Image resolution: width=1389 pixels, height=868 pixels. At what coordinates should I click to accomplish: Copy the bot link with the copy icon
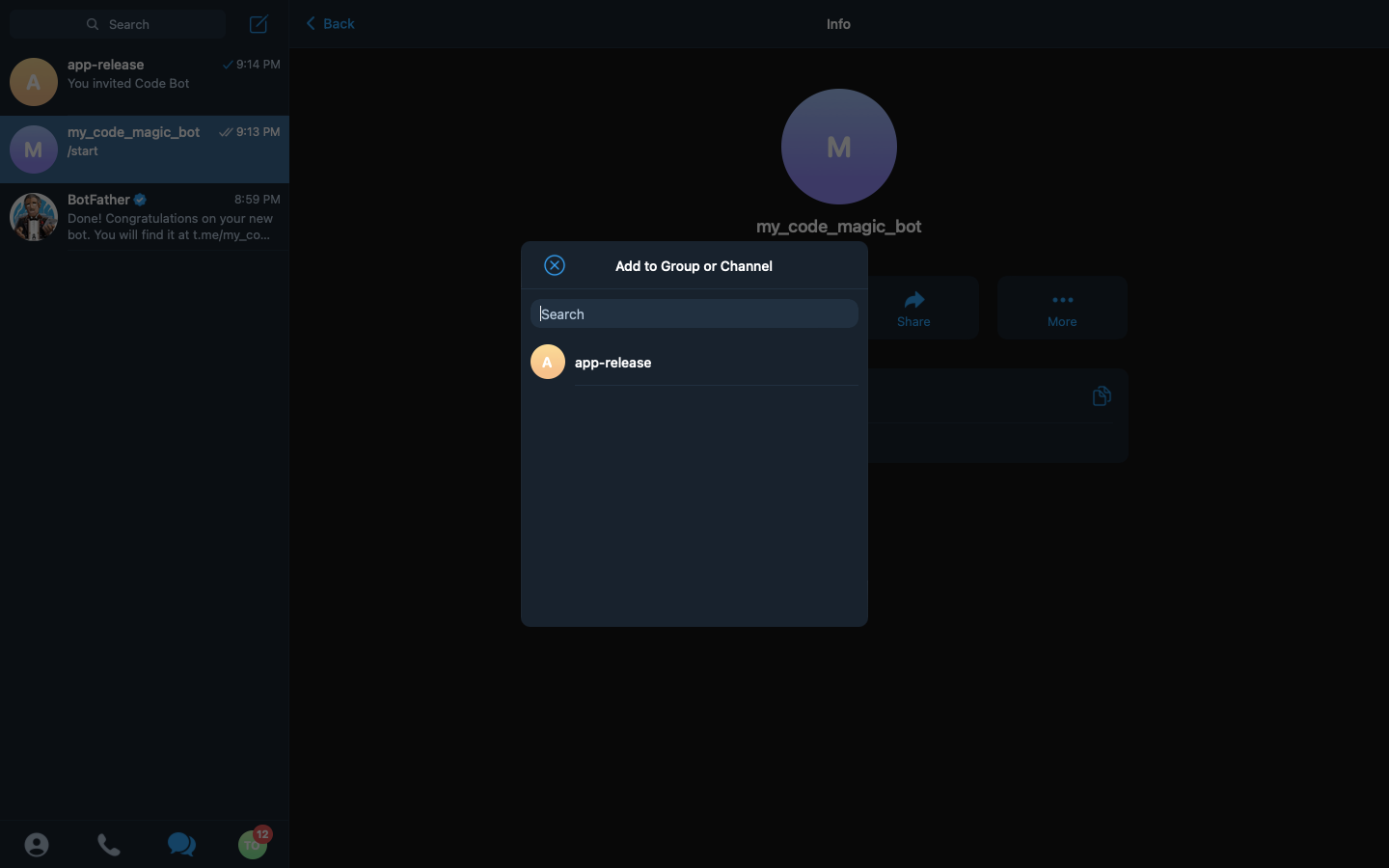(1102, 396)
